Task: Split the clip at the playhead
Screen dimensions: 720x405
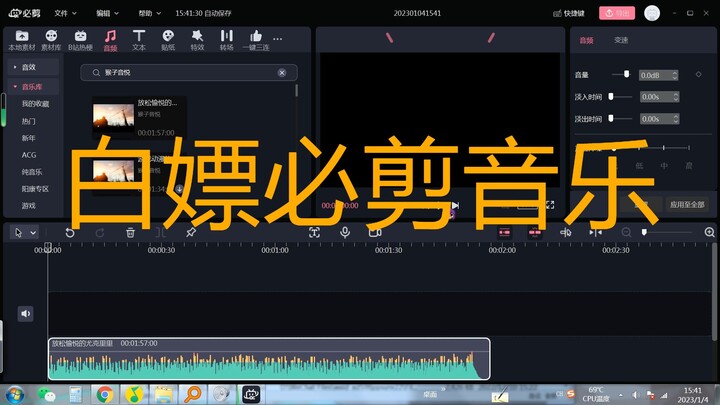Action: coord(161,233)
